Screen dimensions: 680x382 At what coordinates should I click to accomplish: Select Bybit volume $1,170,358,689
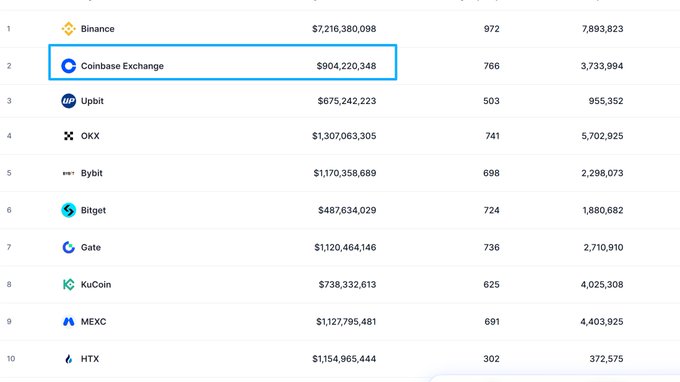tap(345, 173)
